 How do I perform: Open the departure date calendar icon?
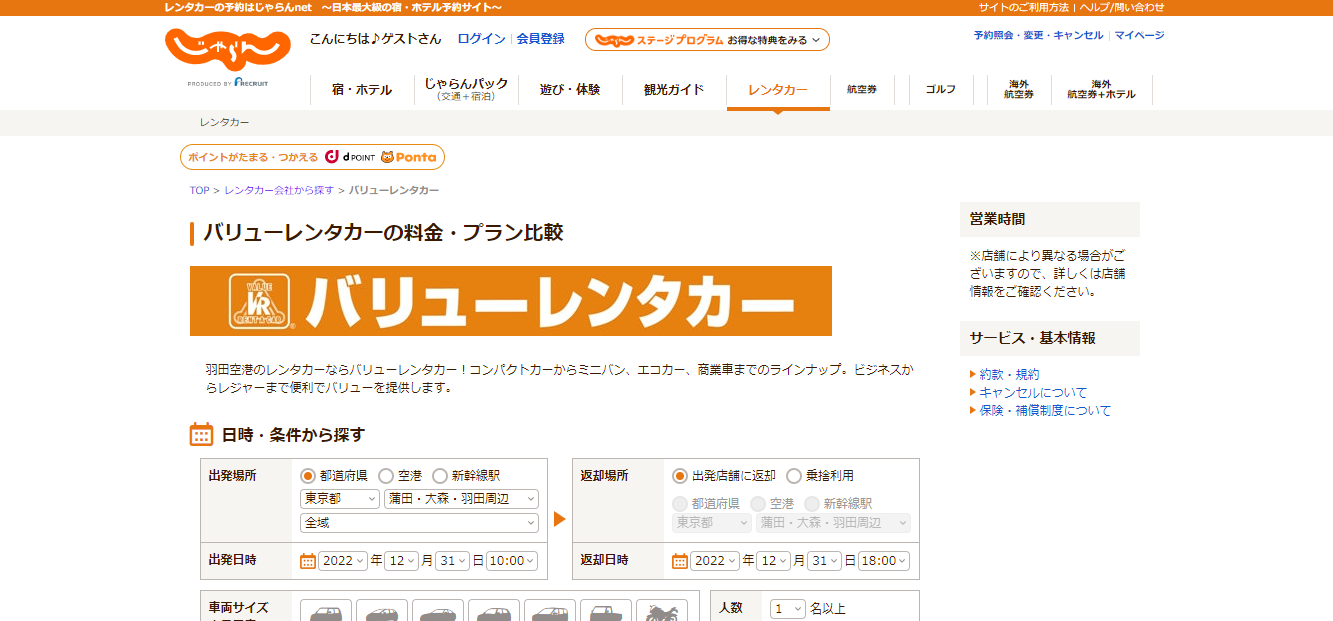pos(308,561)
